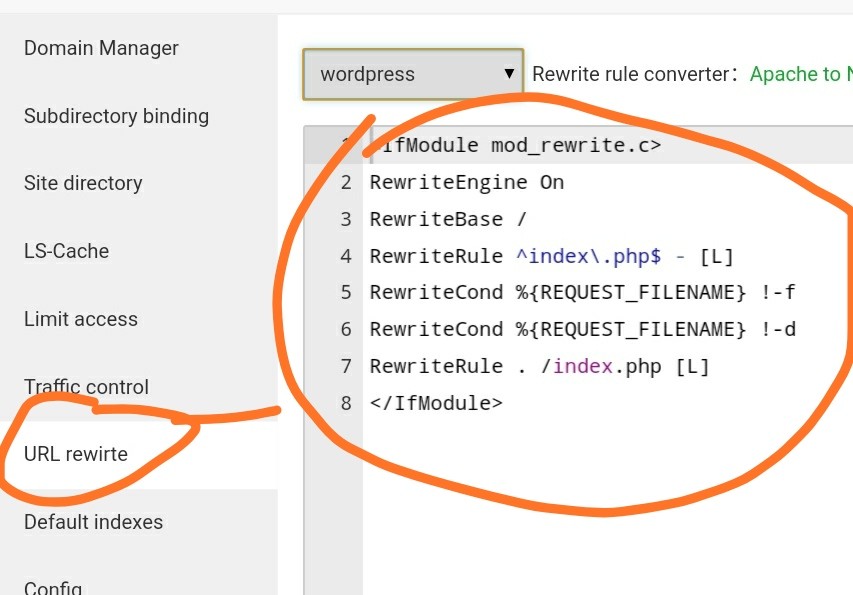Place cursor on the IfModule mod_rewrite.c line
Screen dimensions: 853x595
[x=520, y=145]
